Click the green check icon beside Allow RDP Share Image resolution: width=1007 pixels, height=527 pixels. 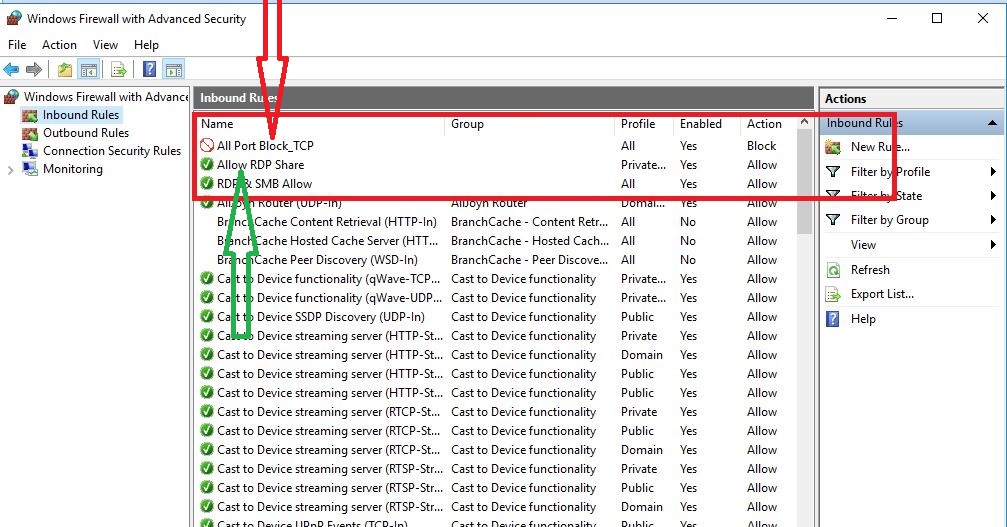pyautogui.click(x=207, y=164)
